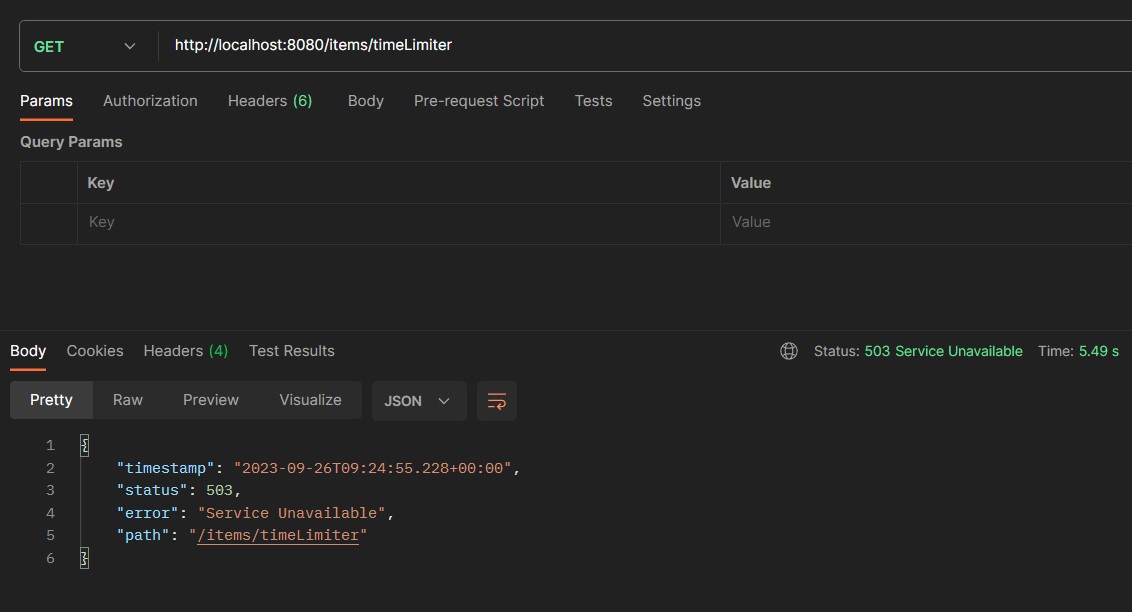Select the Visualize tab
Viewport: 1132px width, 612px height.
tap(310, 400)
